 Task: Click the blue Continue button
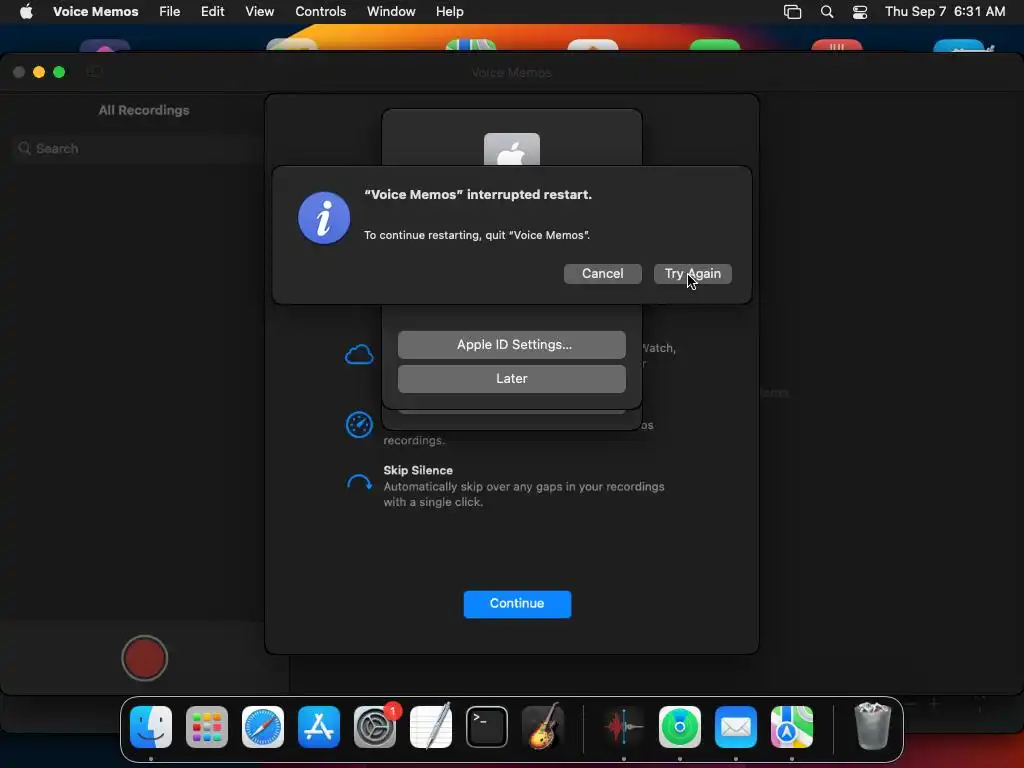(x=517, y=603)
